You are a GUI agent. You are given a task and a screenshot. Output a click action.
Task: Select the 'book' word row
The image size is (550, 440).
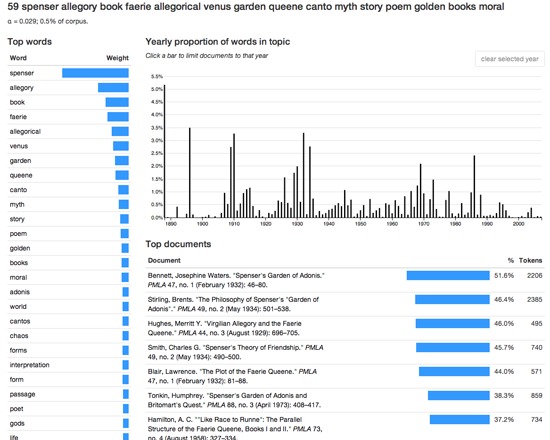click(x=69, y=102)
